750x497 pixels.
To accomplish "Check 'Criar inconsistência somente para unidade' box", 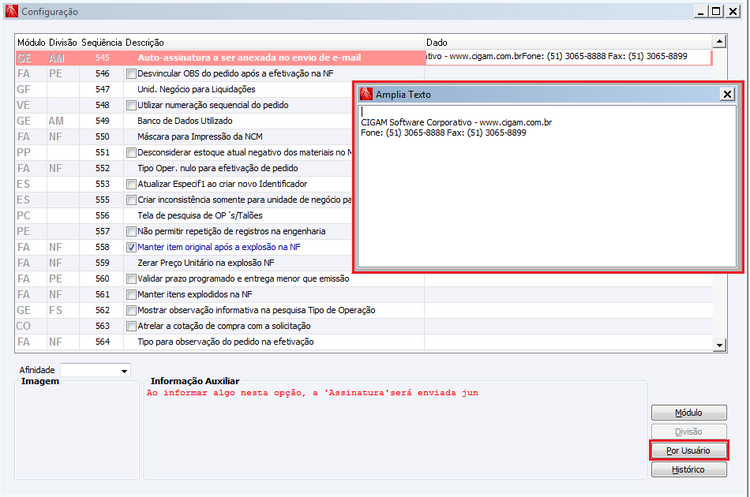I will tap(131, 200).
